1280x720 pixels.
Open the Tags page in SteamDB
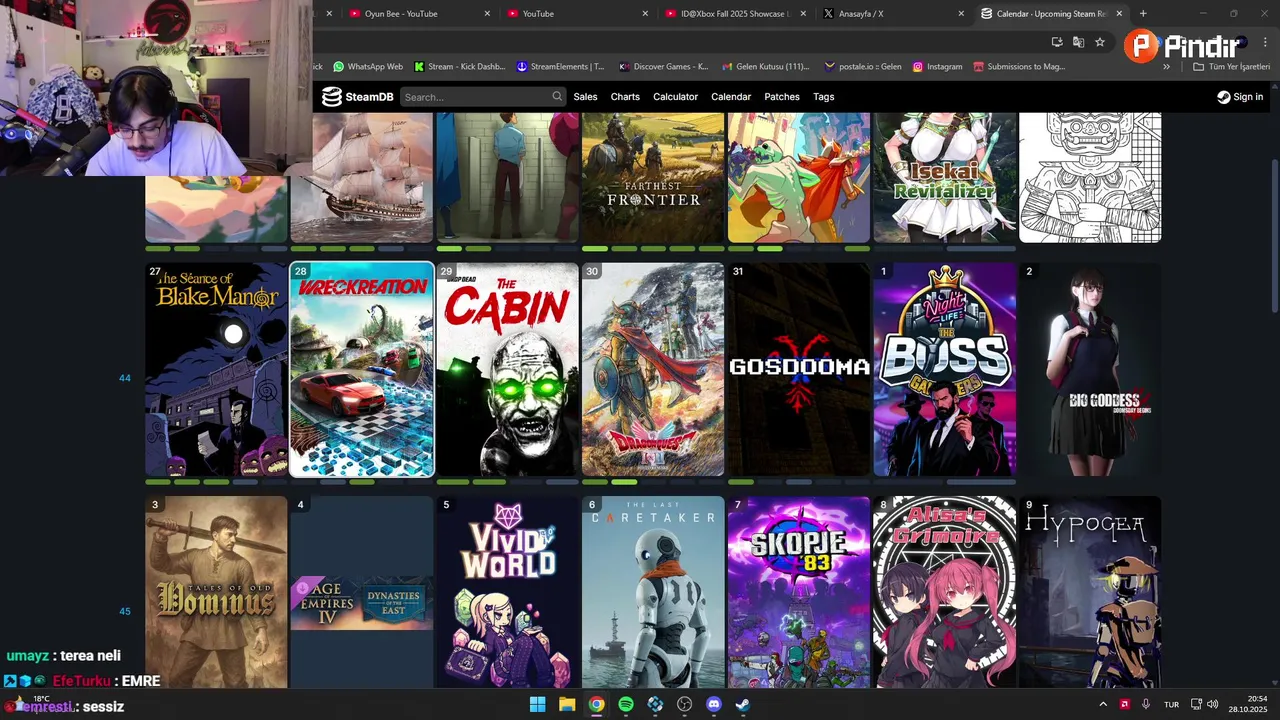(x=824, y=97)
